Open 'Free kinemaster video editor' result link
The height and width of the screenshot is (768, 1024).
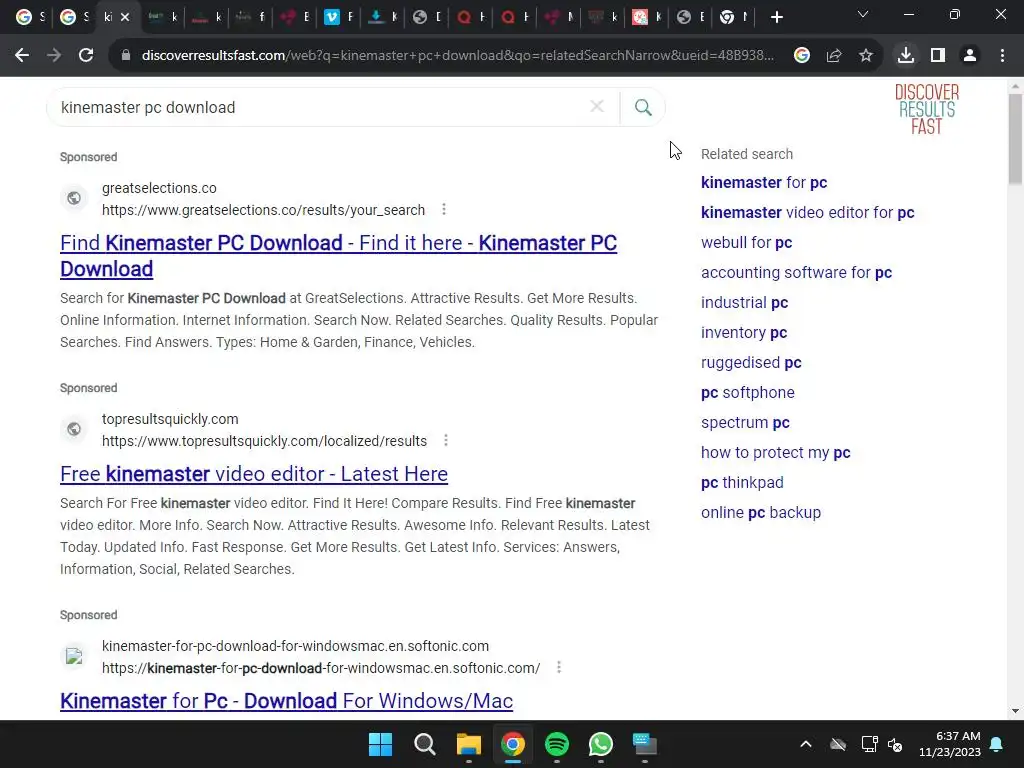click(254, 474)
